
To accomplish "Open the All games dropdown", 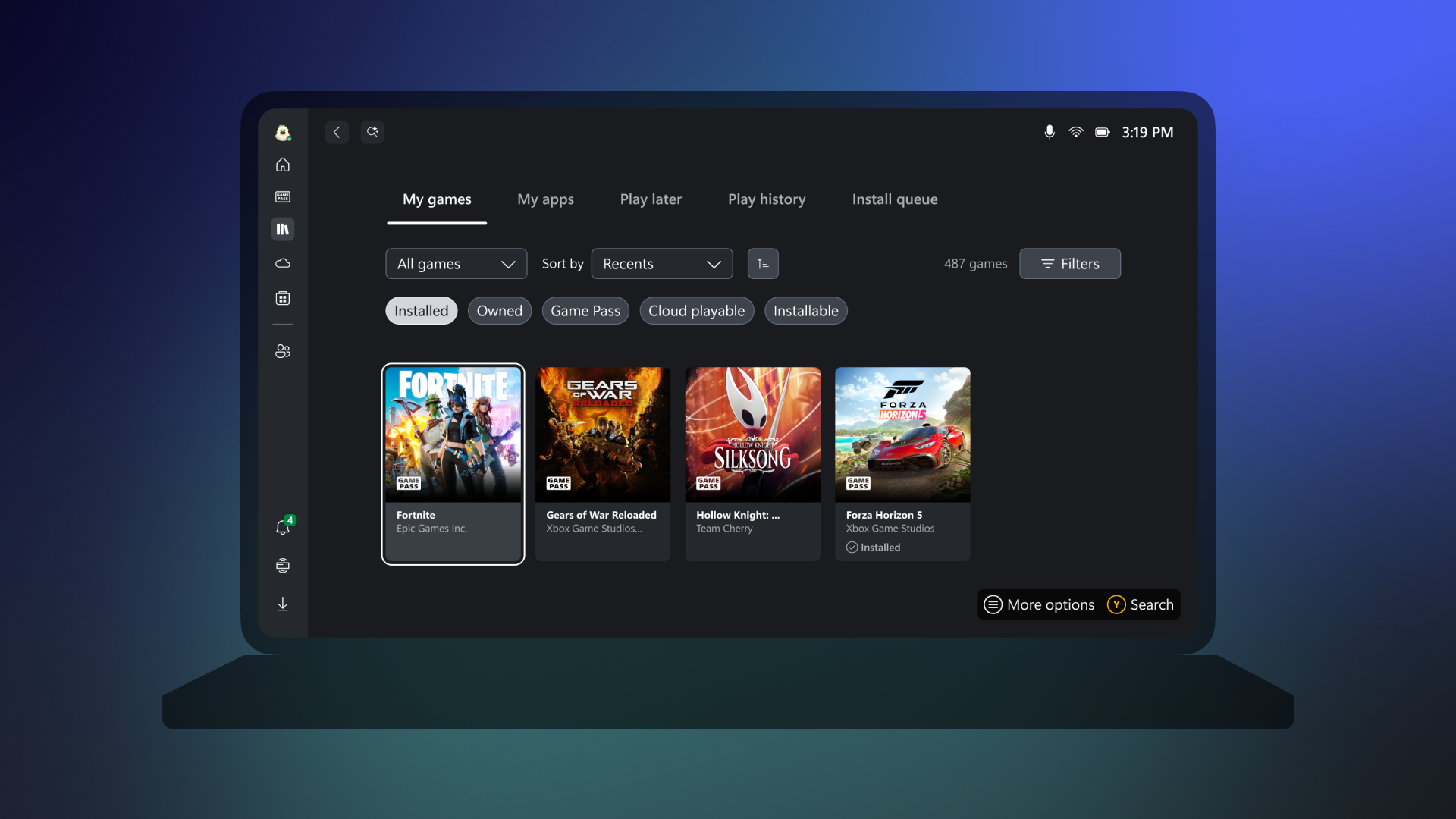I will 456,263.
